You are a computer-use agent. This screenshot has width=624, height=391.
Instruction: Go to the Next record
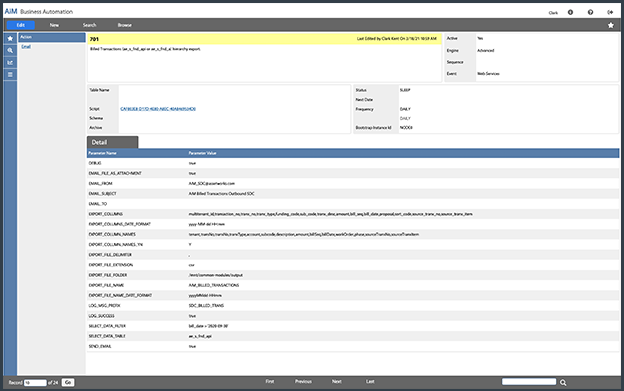point(337,381)
